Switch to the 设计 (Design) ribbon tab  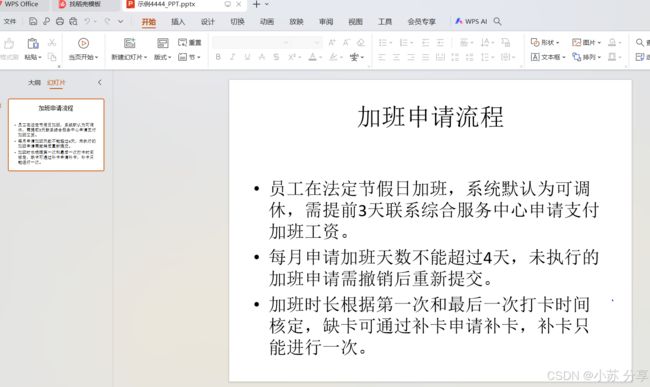(x=208, y=22)
